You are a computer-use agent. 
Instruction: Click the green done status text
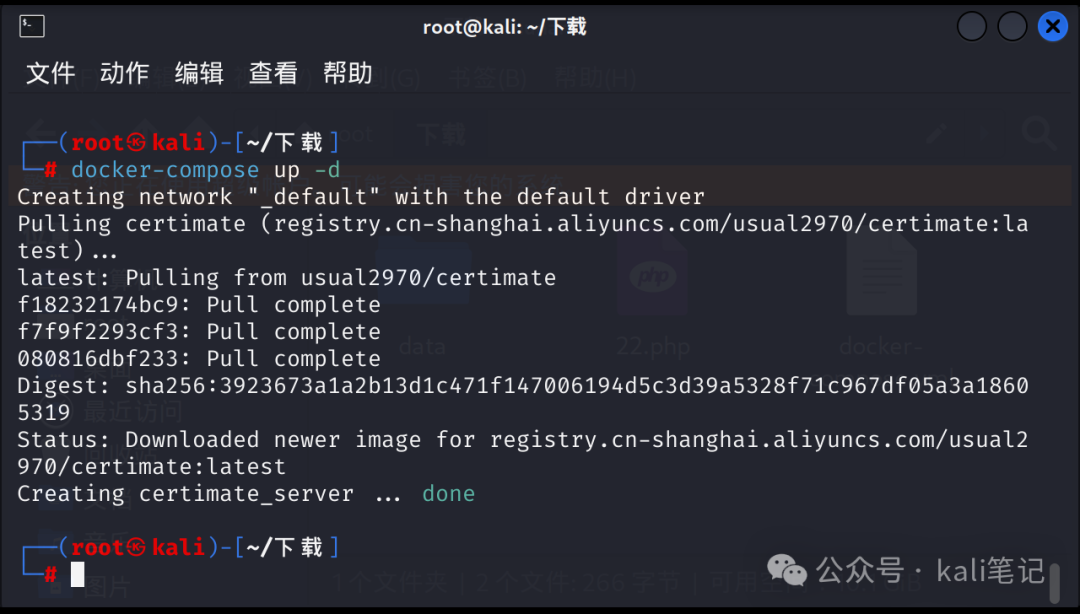click(x=448, y=493)
